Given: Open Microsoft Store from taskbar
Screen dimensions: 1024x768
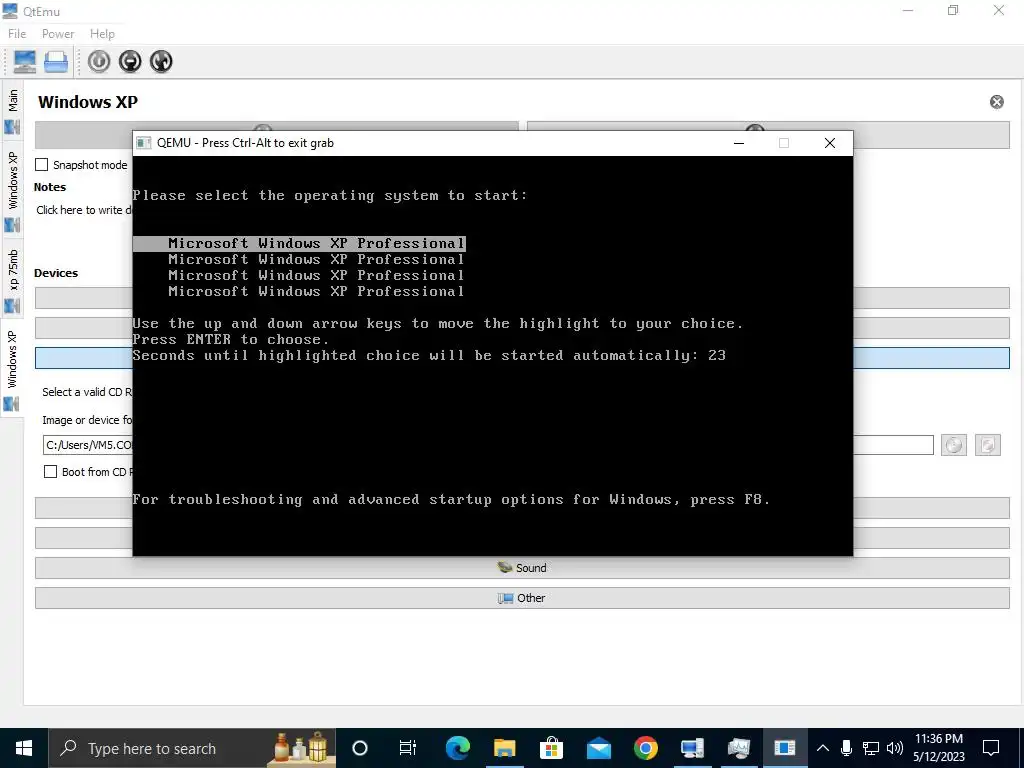Looking at the screenshot, I should click(x=551, y=748).
